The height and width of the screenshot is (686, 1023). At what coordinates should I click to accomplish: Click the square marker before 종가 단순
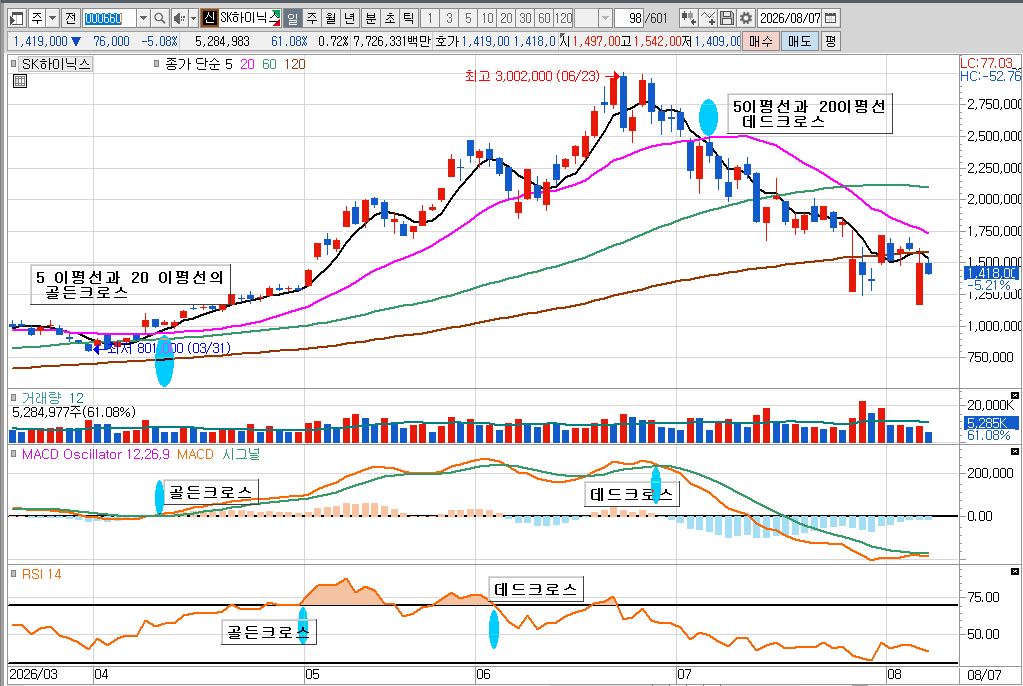[157, 64]
